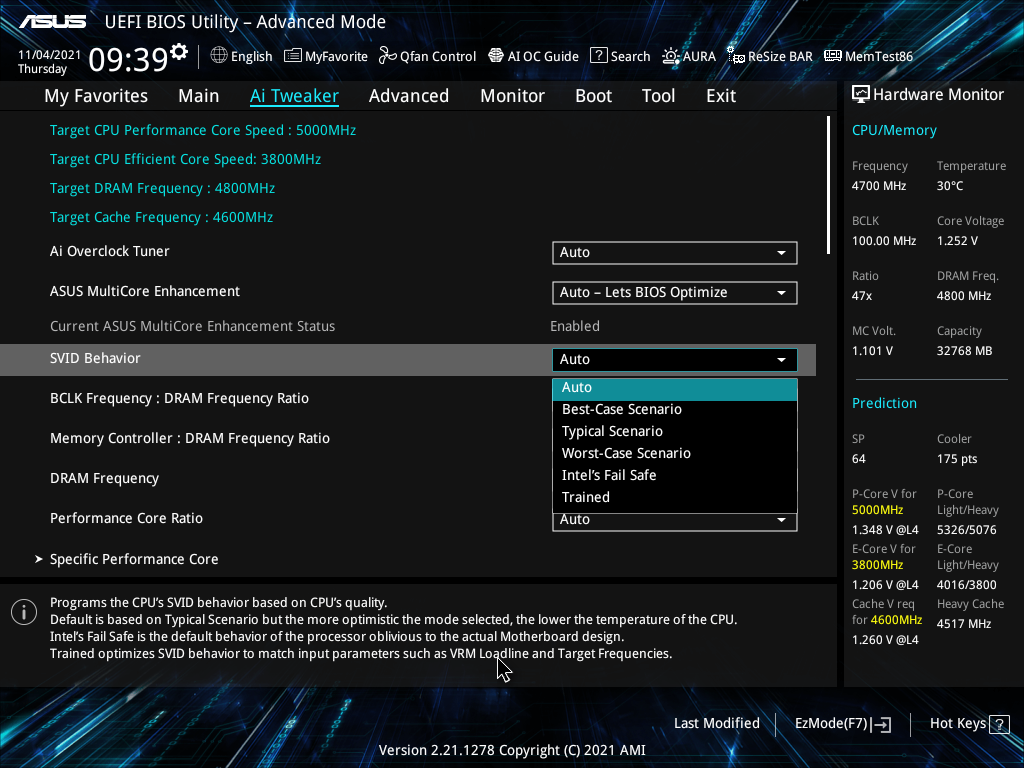
Task: Switch to My Favorites tab
Action: click(96, 96)
